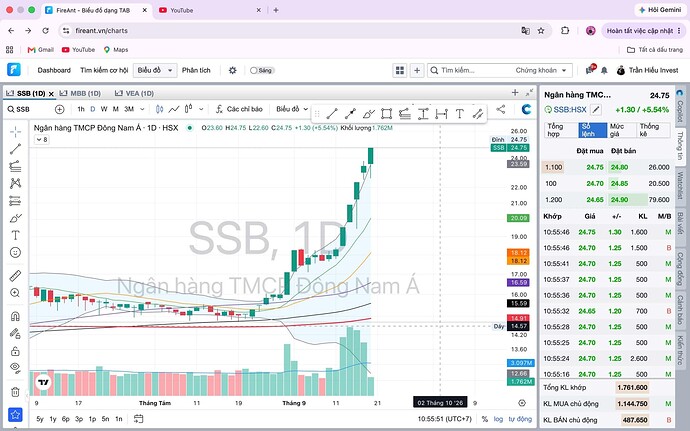Expand the Chứng khoán search type dropdown

coord(541,70)
